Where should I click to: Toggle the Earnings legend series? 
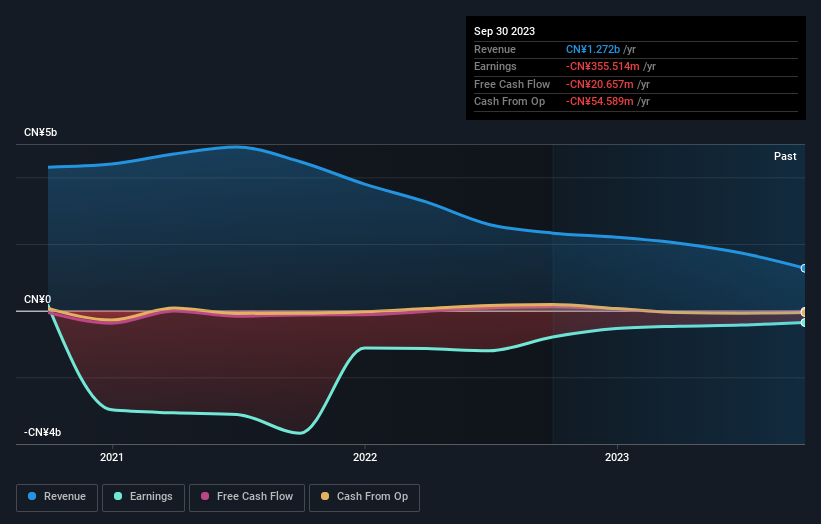[x=143, y=497]
